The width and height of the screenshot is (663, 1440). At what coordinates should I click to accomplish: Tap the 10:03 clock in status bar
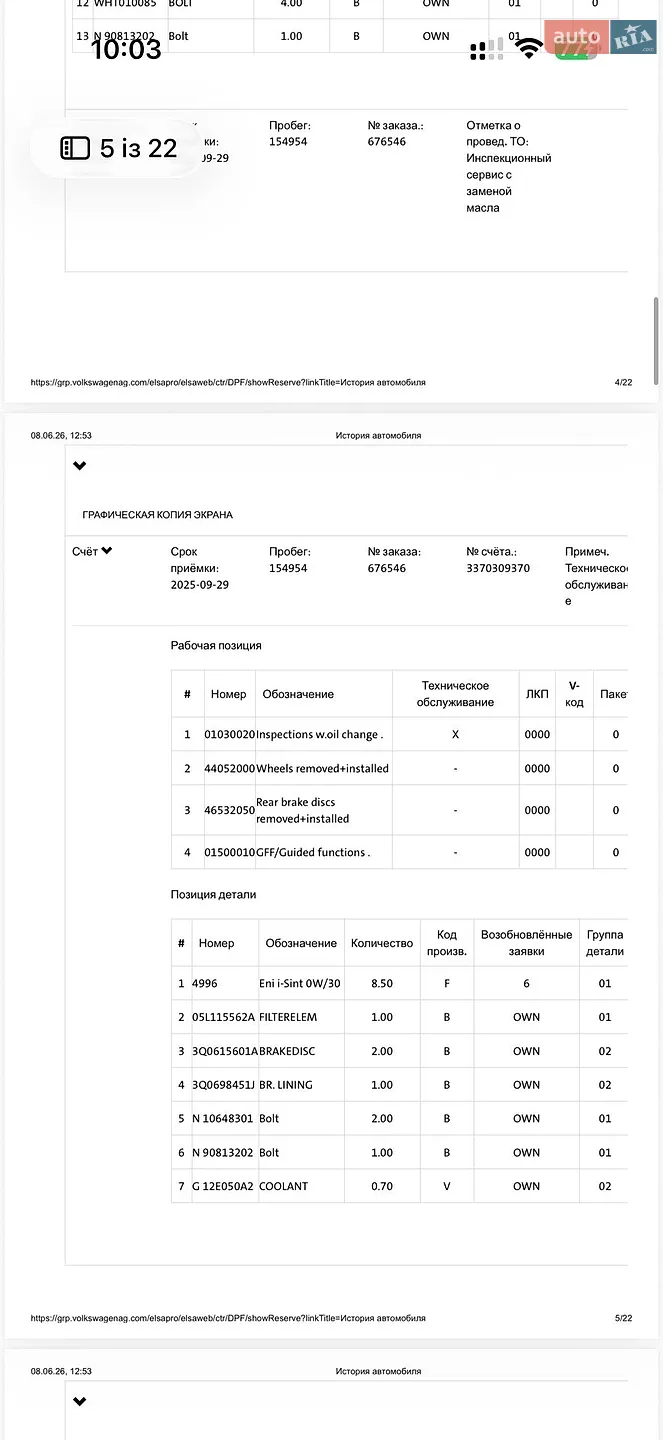coord(126,49)
